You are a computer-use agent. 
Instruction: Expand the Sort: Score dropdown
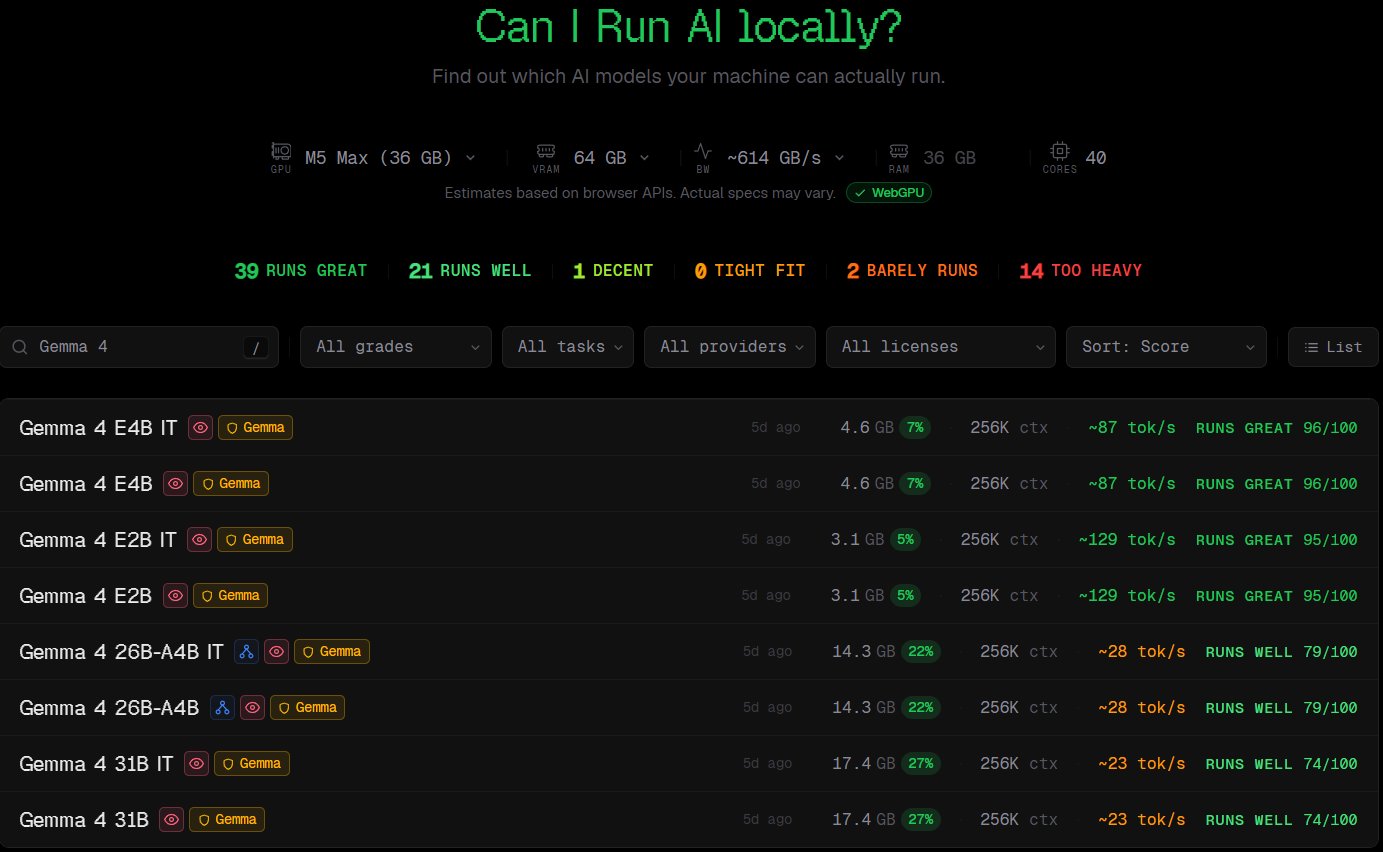pos(1165,347)
